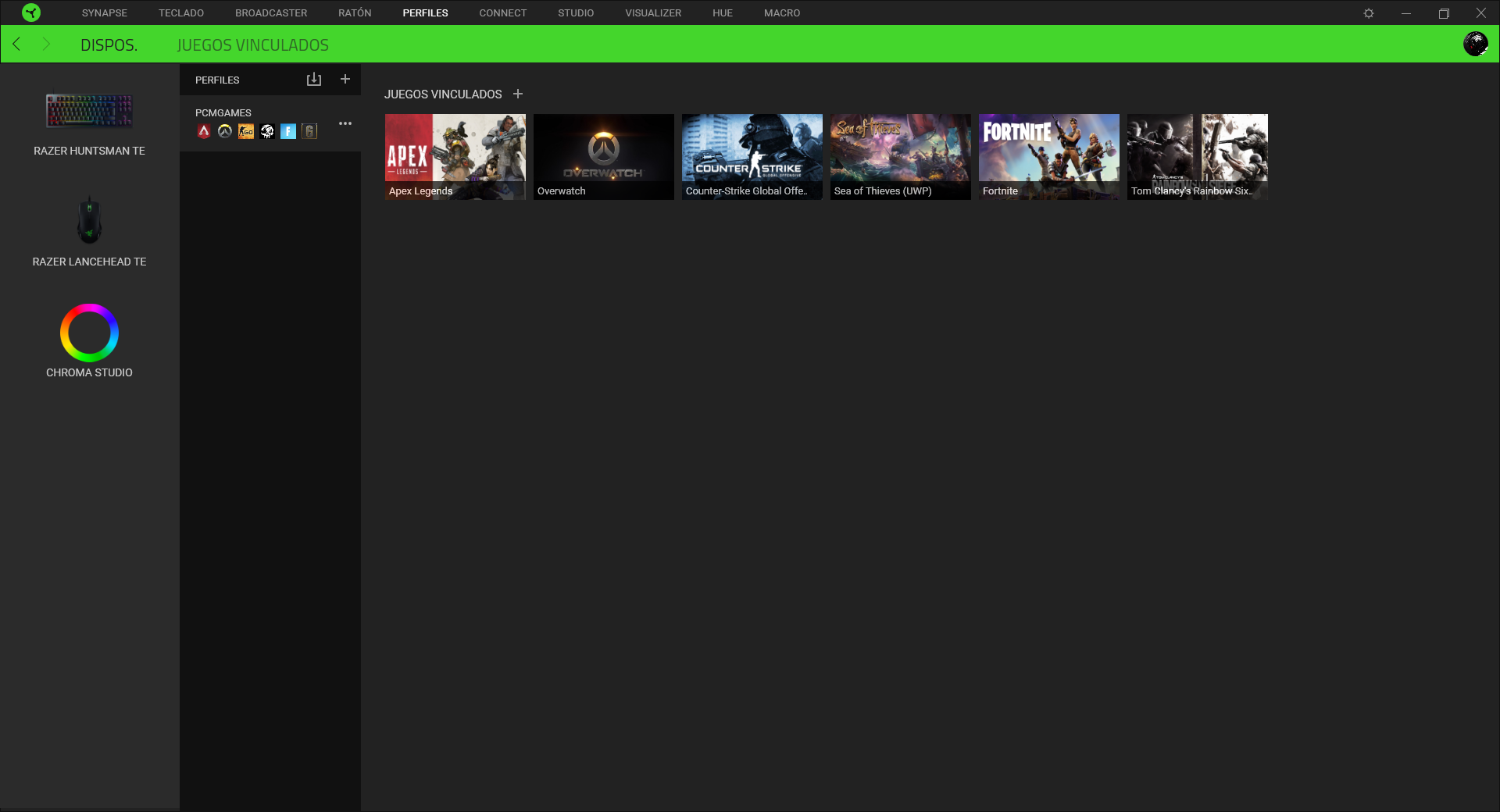Open the SYNAPSE tab

[105, 13]
